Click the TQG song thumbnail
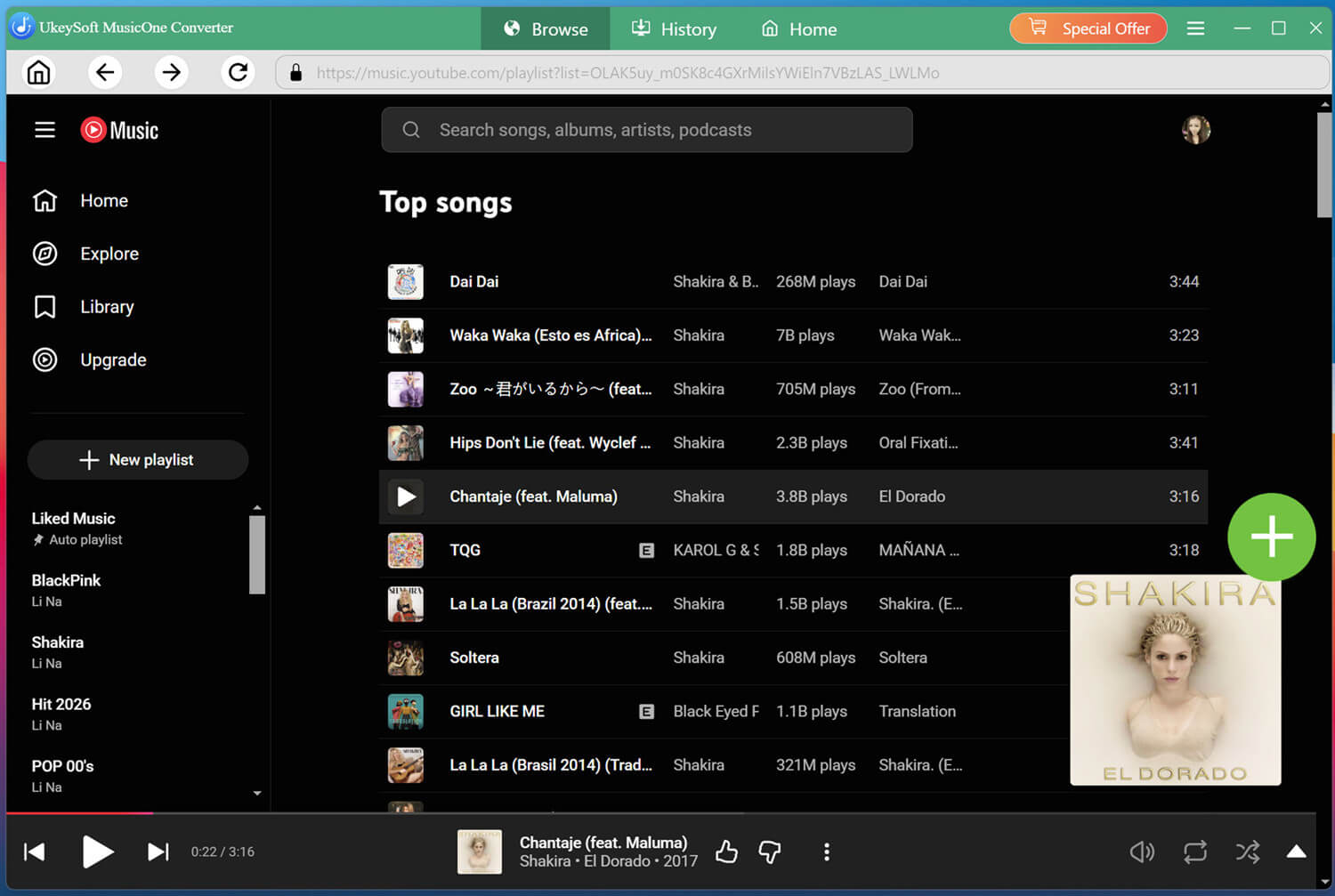Screen dimensions: 1335x896 [x=406, y=551]
